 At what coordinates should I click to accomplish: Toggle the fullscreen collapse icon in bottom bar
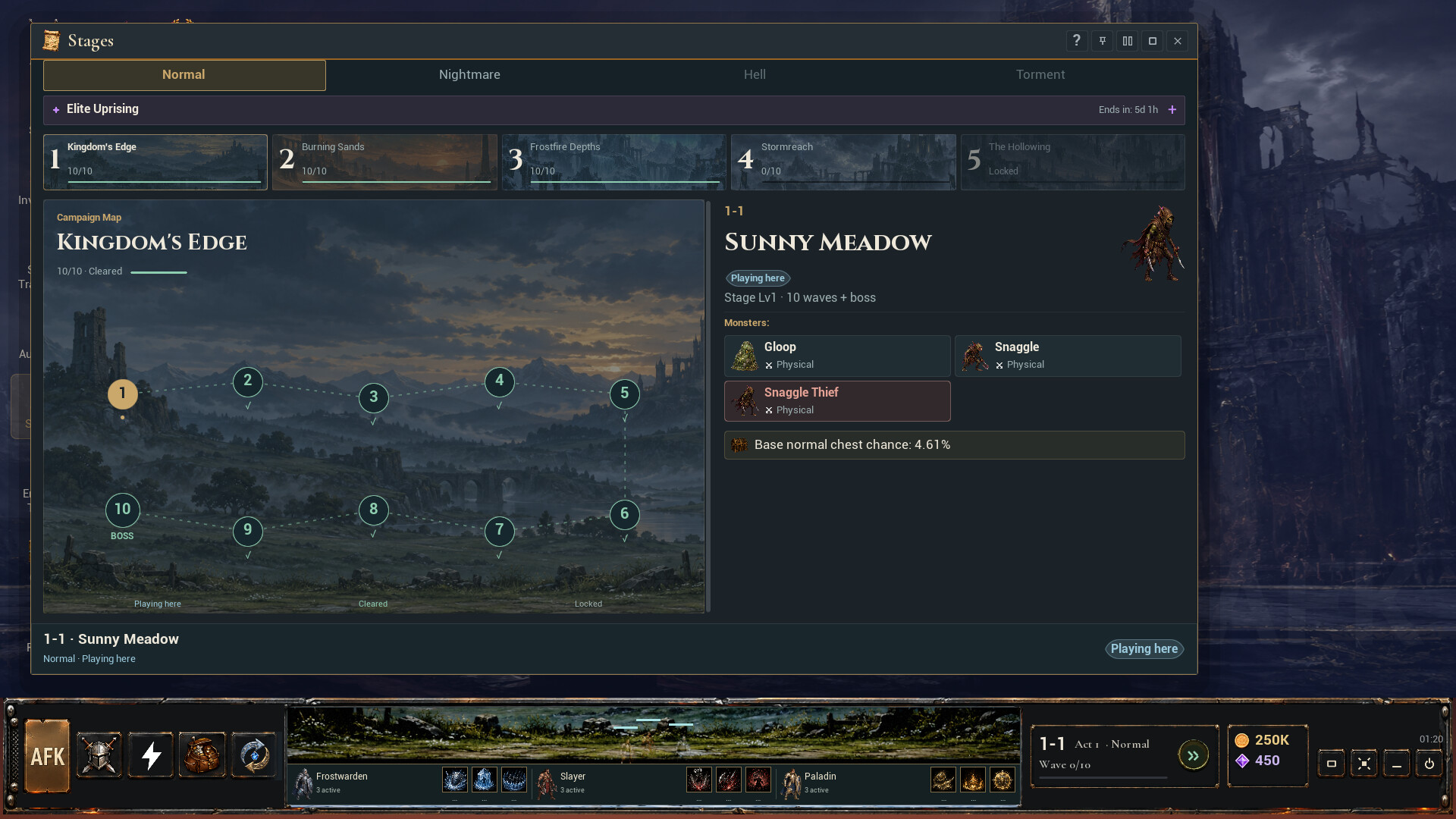(1364, 764)
